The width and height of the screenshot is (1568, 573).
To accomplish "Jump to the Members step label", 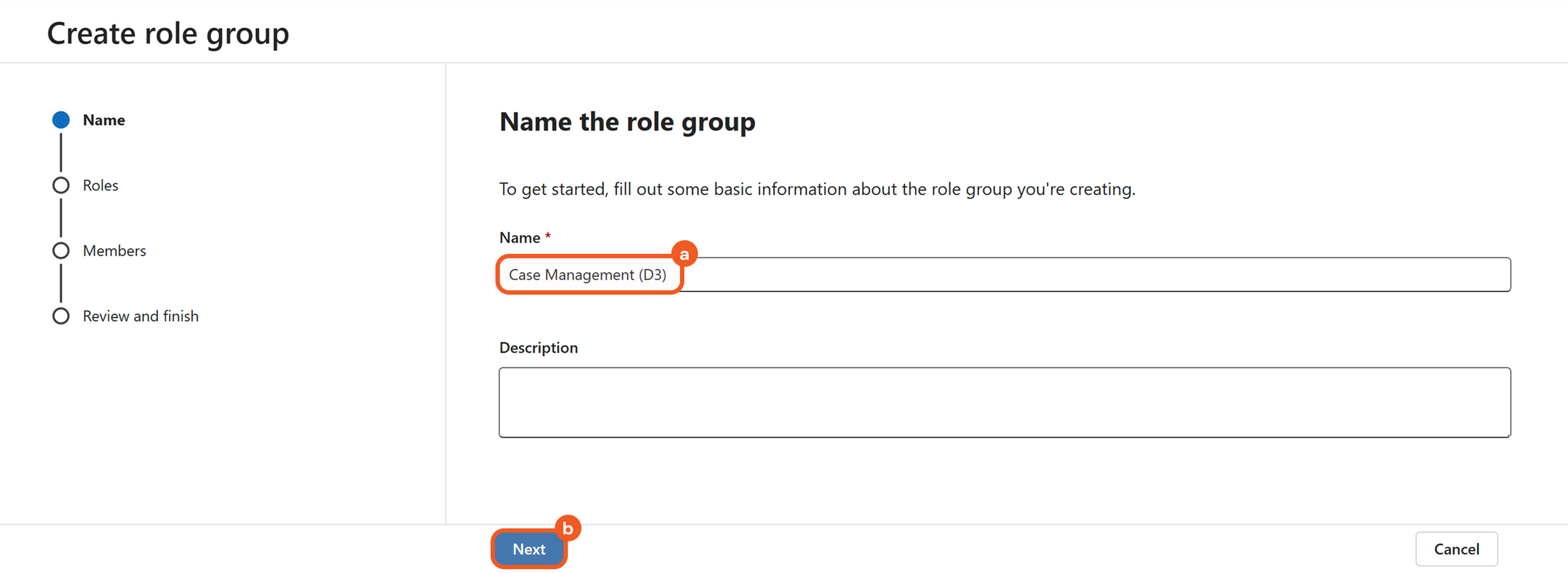I will point(114,250).
